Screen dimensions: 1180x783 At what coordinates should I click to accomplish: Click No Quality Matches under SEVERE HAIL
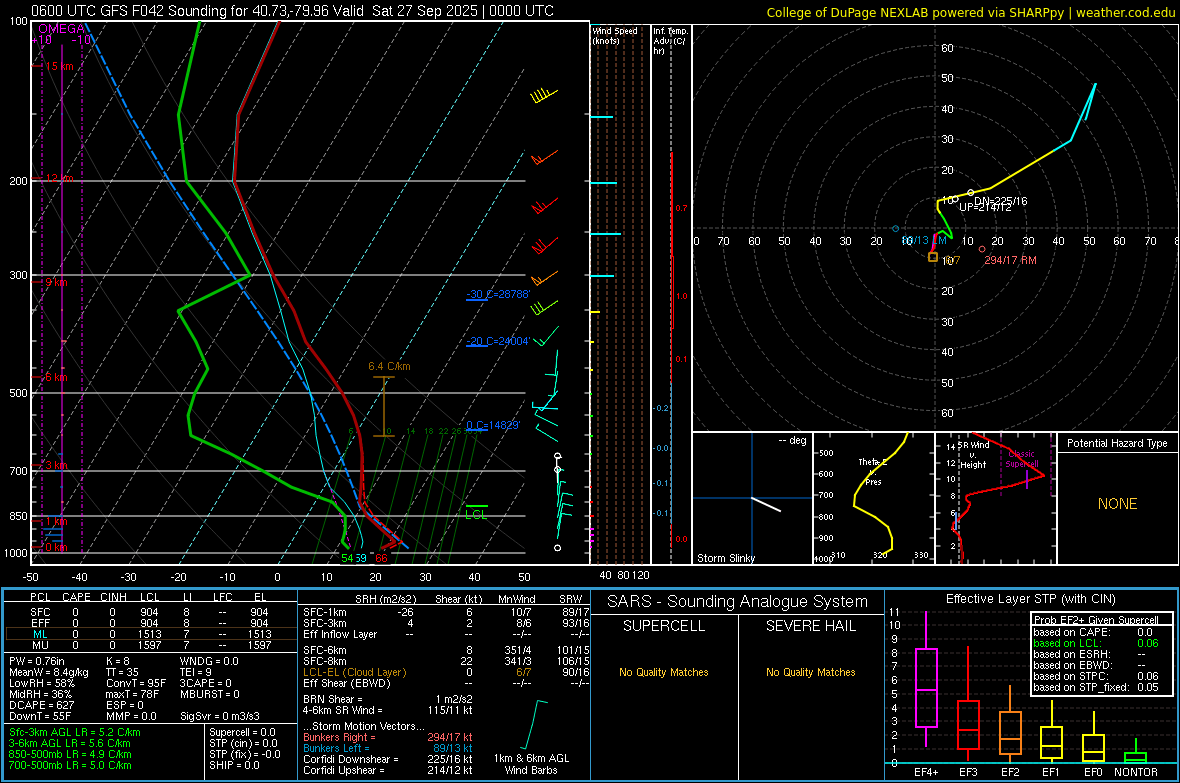pos(810,672)
